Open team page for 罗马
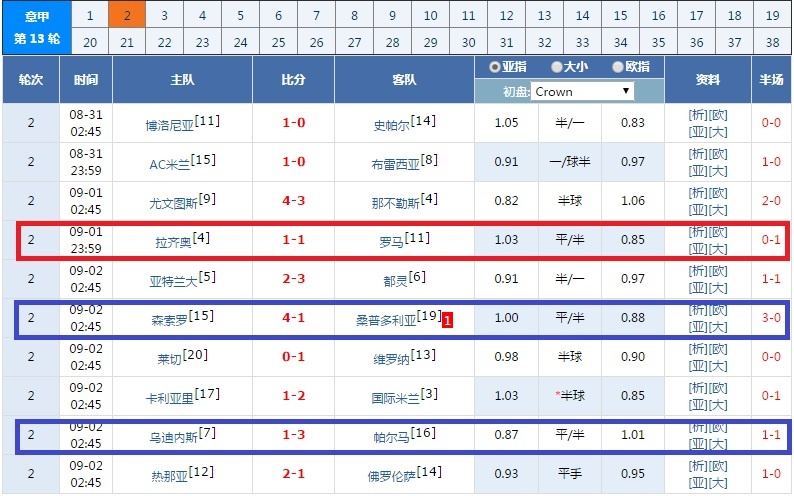This screenshot has height=496, width=794. pyautogui.click(x=391, y=242)
